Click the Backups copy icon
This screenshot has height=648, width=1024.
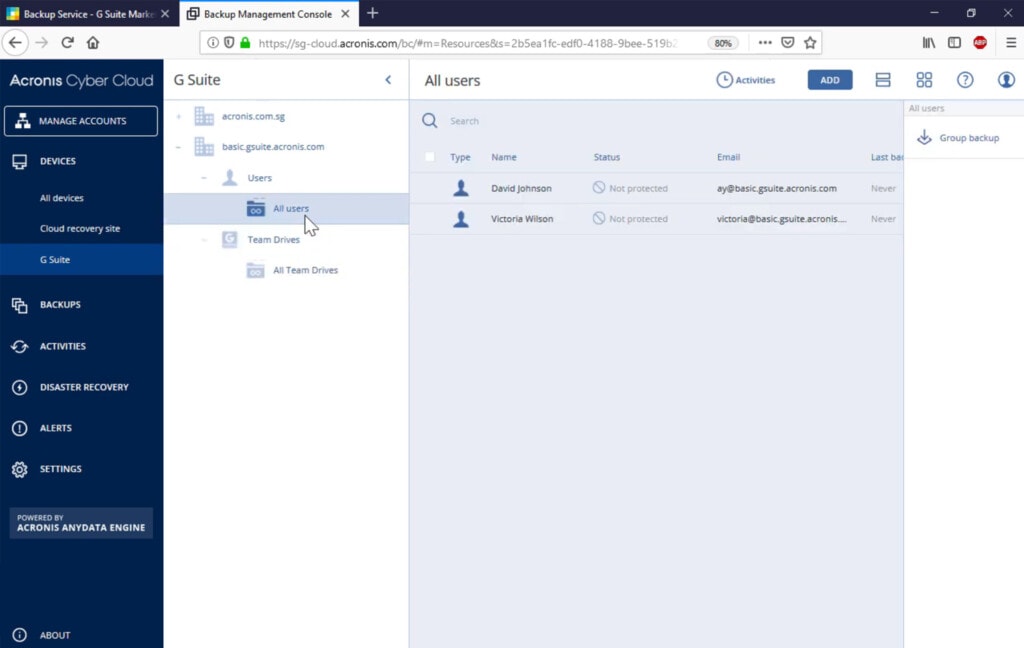coord(20,305)
